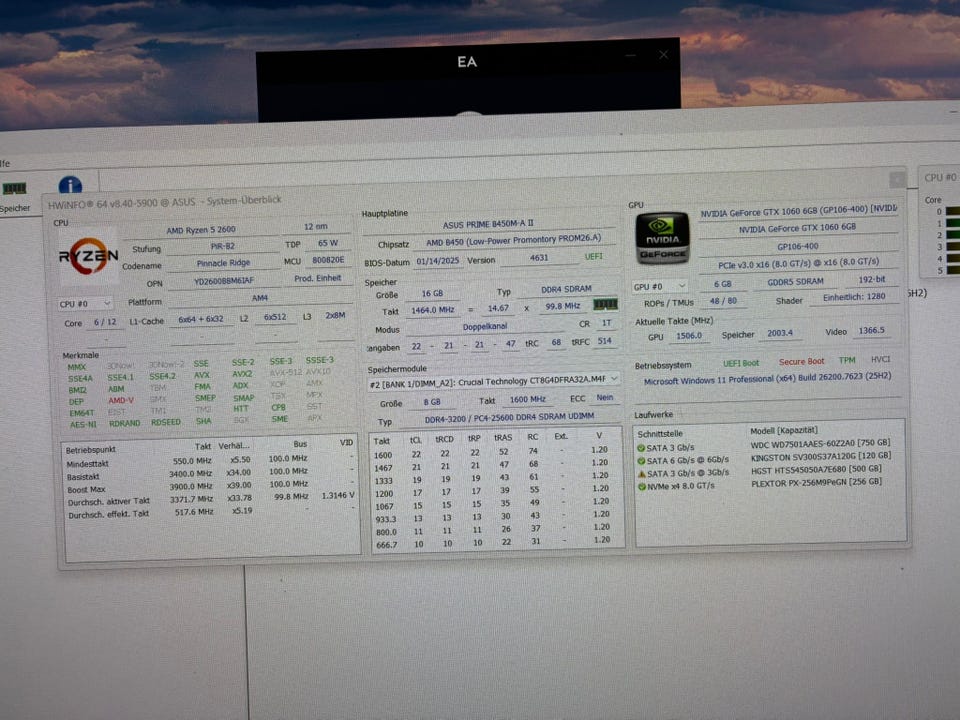Open the GPU #0 selector dropdown
This screenshot has width=960, height=720.
coord(659,286)
